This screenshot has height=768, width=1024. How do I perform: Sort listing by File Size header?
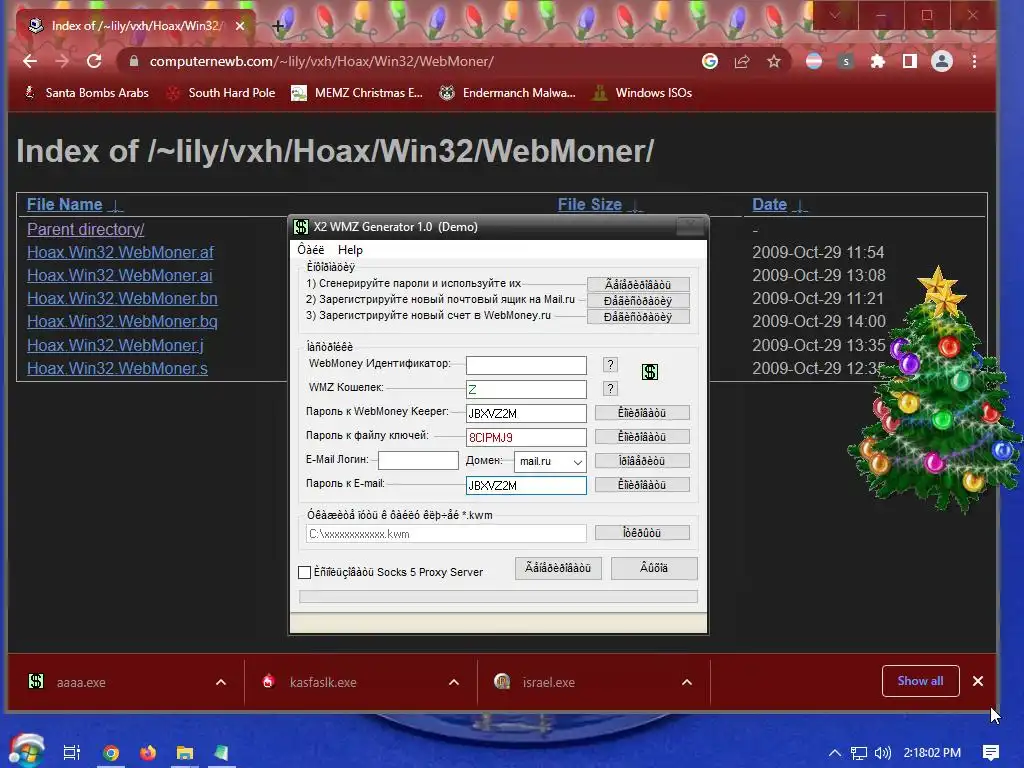(590, 204)
